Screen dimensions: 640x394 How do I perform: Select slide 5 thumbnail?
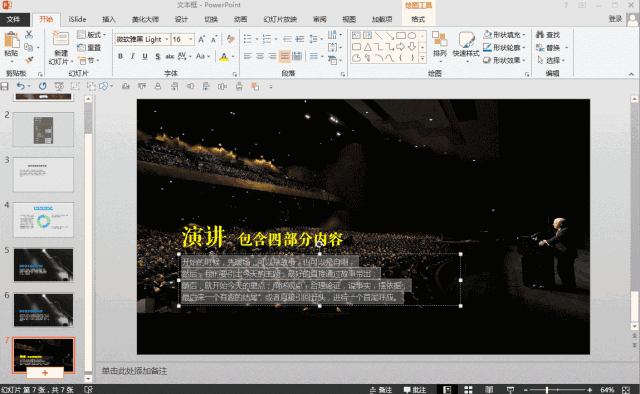pos(43,265)
